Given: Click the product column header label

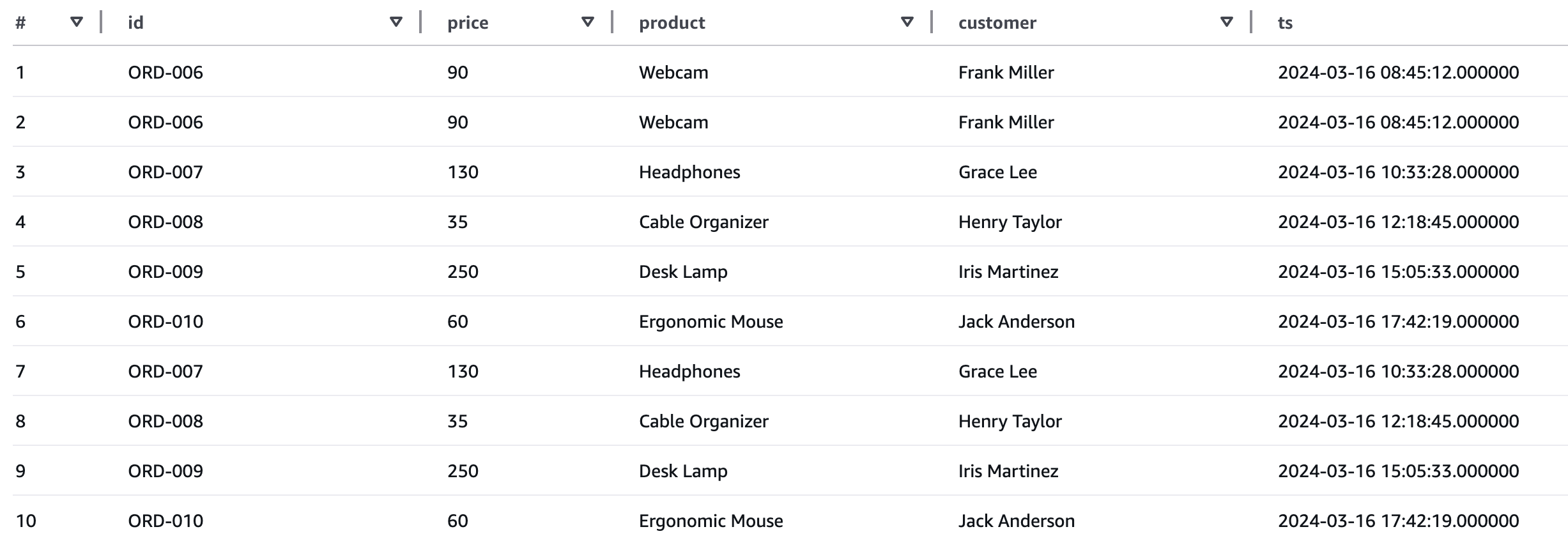Looking at the screenshot, I should pyautogui.click(x=672, y=23).
